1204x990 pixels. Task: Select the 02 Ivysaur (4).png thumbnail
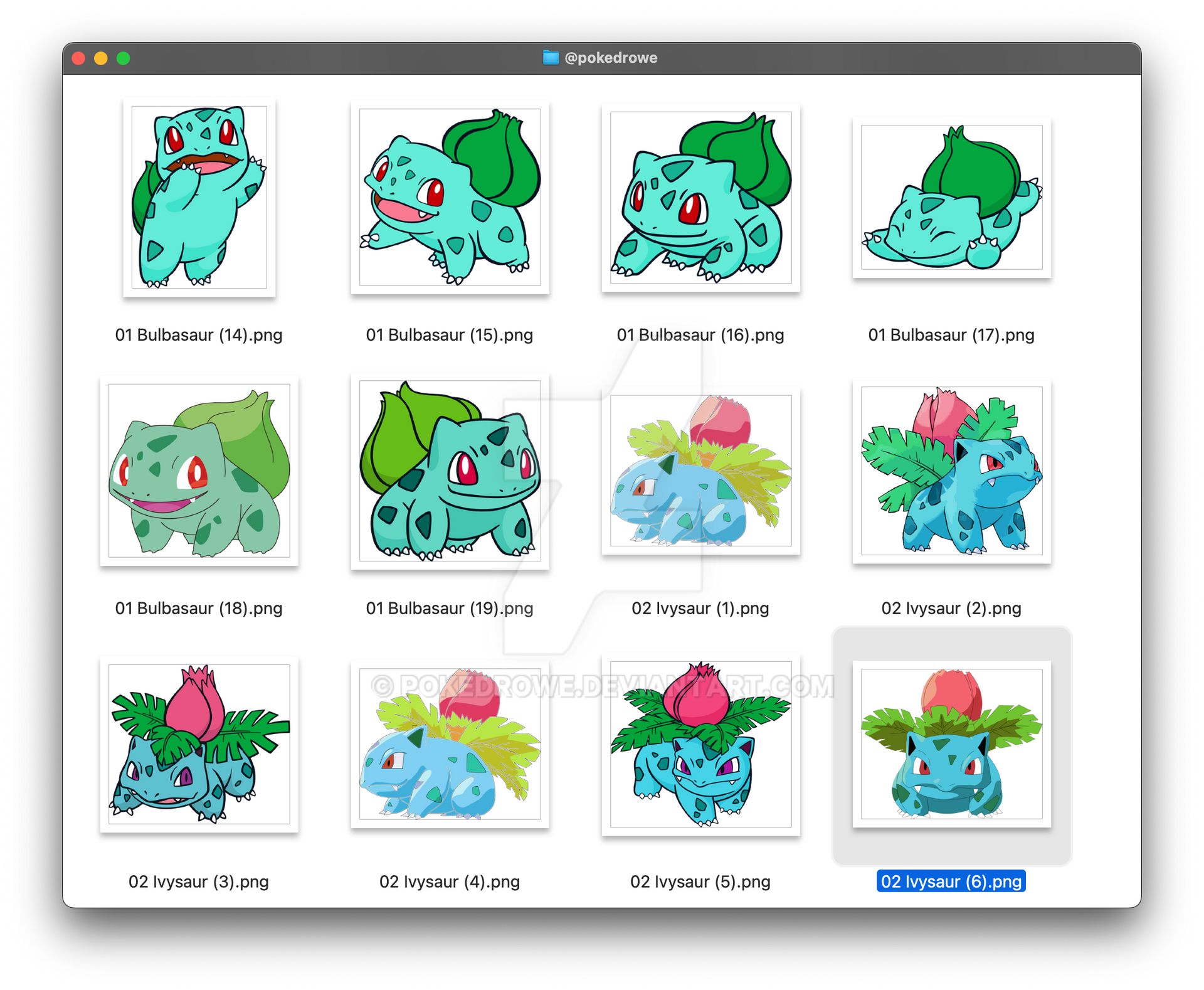coord(450,744)
